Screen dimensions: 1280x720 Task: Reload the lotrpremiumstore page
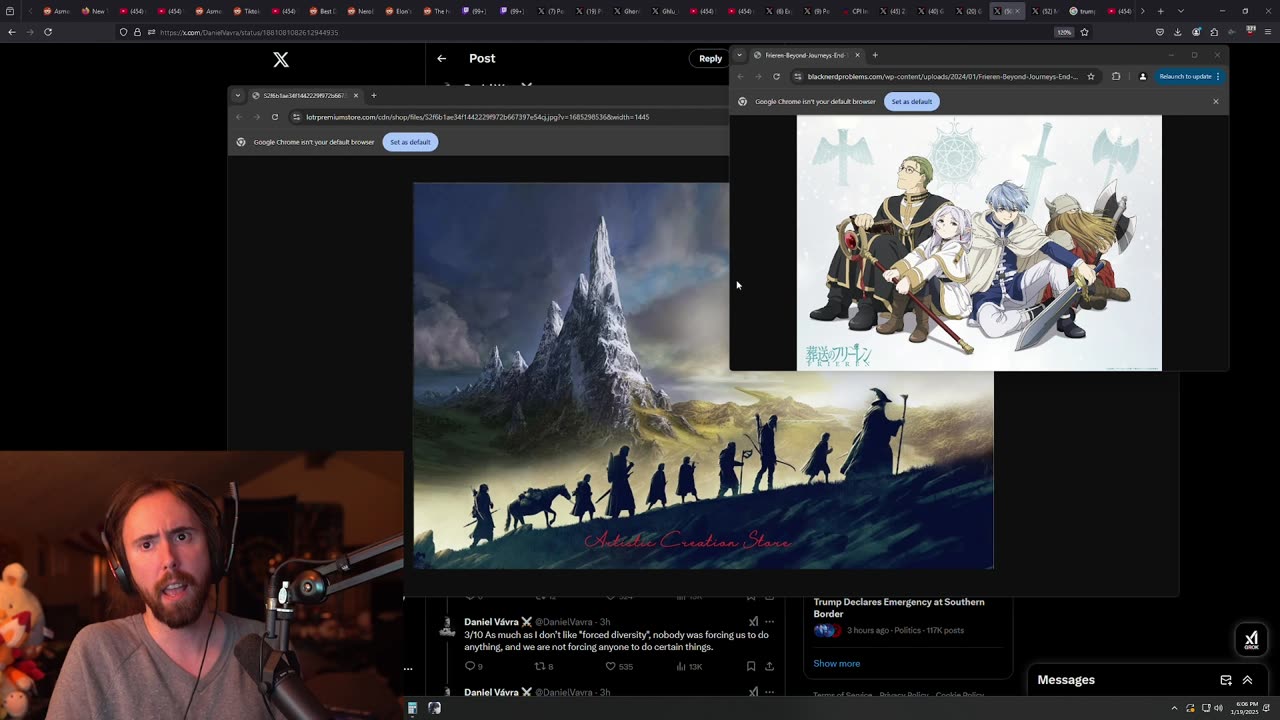tap(274, 117)
